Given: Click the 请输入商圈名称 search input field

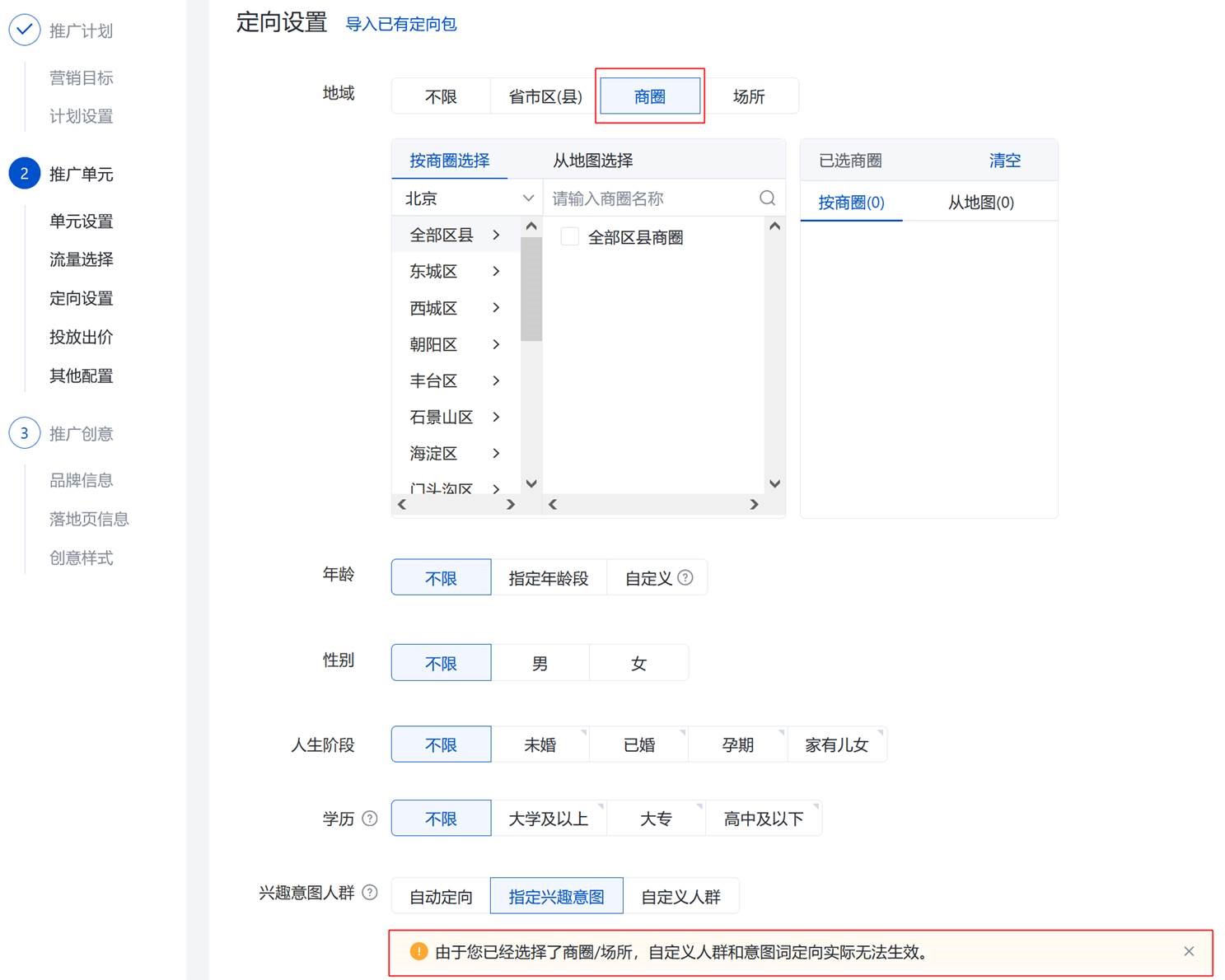Looking at the screenshot, I should click(x=651, y=198).
